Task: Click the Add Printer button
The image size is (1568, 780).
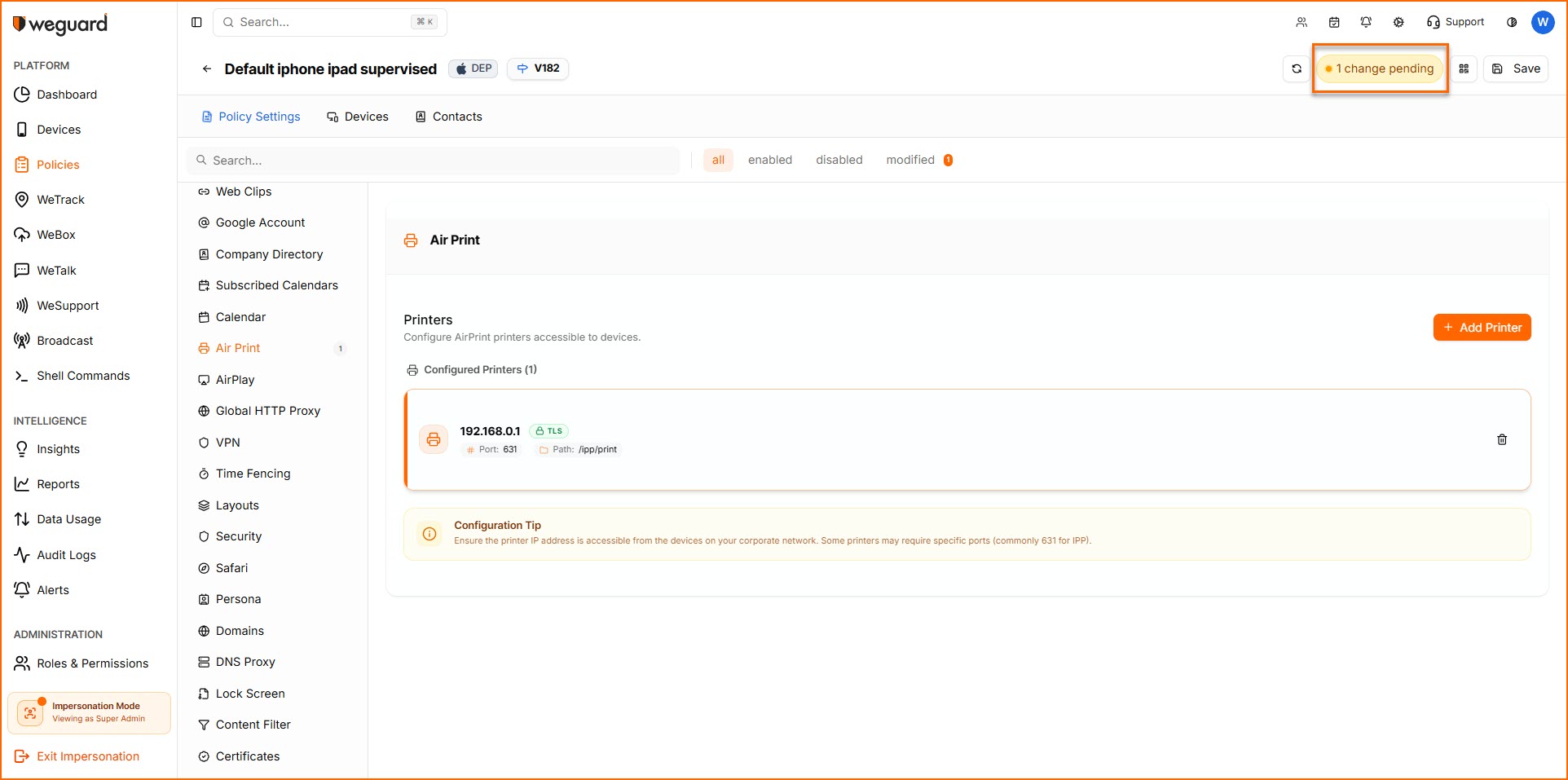Action: pyautogui.click(x=1482, y=328)
